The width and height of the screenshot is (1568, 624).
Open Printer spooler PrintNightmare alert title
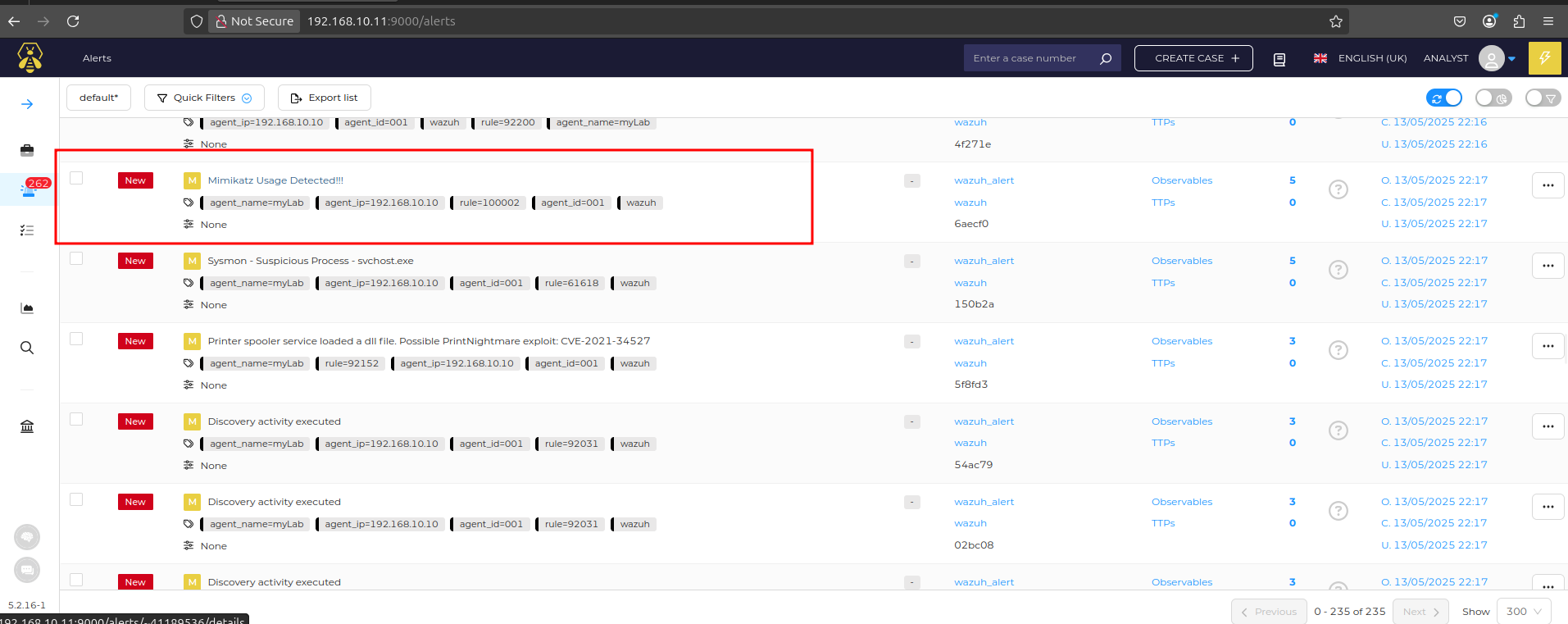point(429,341)
